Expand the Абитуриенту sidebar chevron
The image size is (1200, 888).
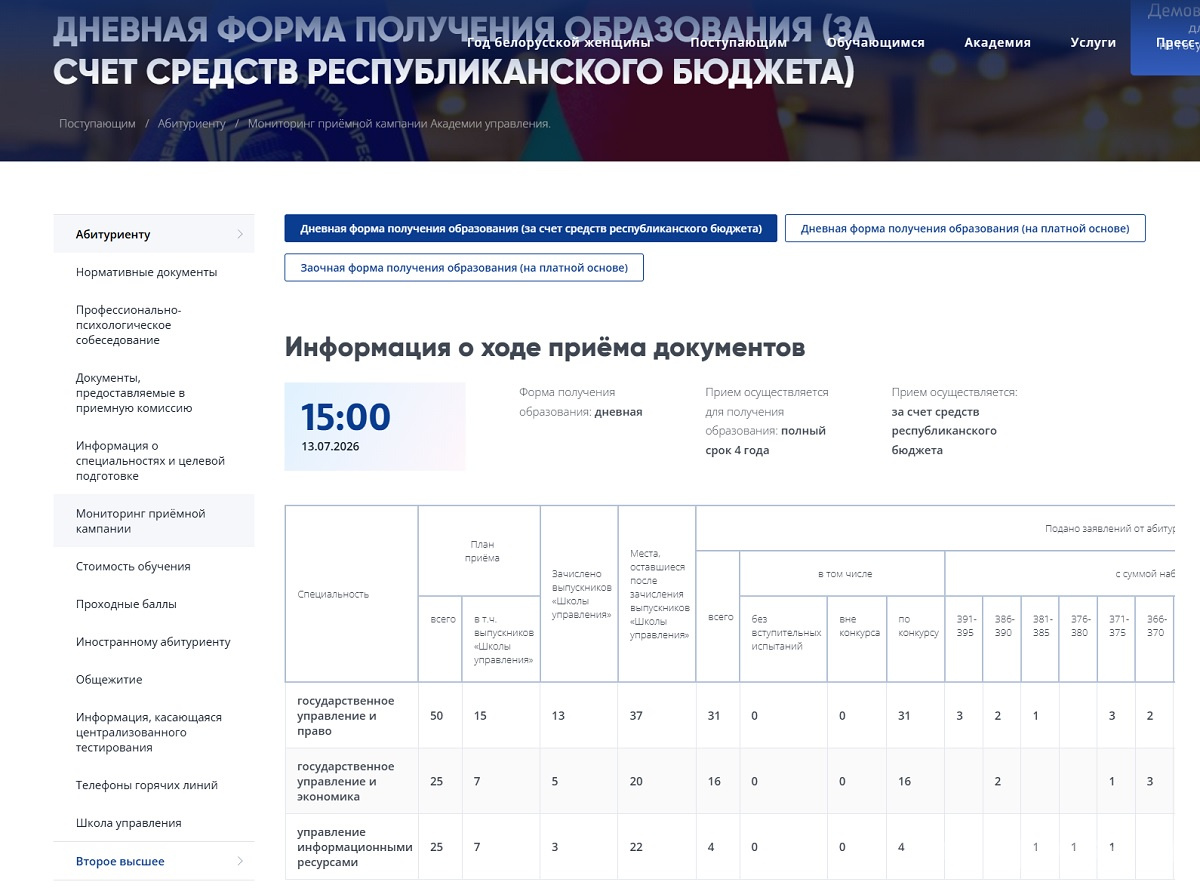point(240,234)
